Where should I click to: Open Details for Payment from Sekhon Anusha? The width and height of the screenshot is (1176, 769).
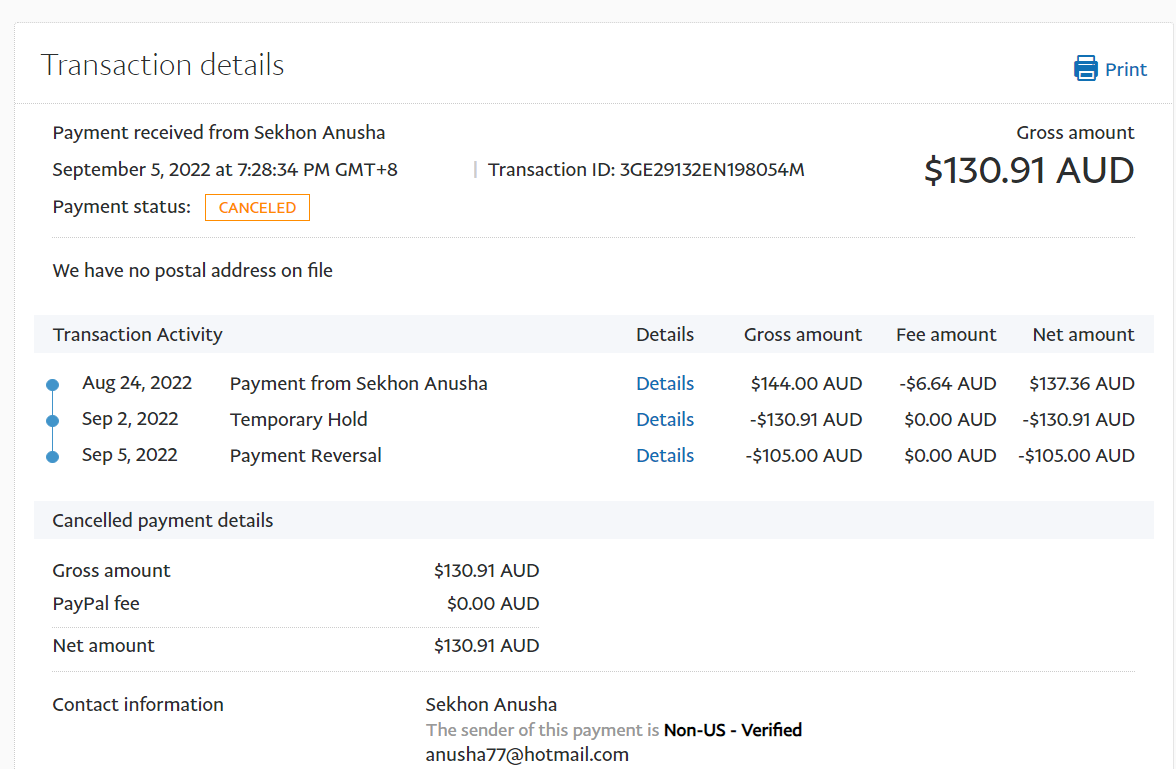(x=665, y=384)
